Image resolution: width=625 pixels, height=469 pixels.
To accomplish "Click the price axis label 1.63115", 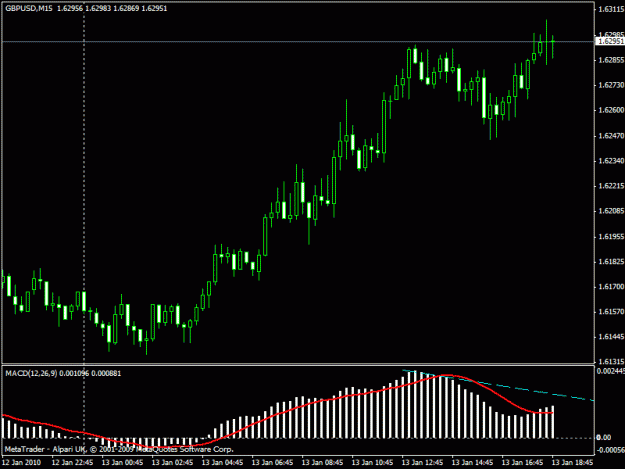I will [611, 10].
